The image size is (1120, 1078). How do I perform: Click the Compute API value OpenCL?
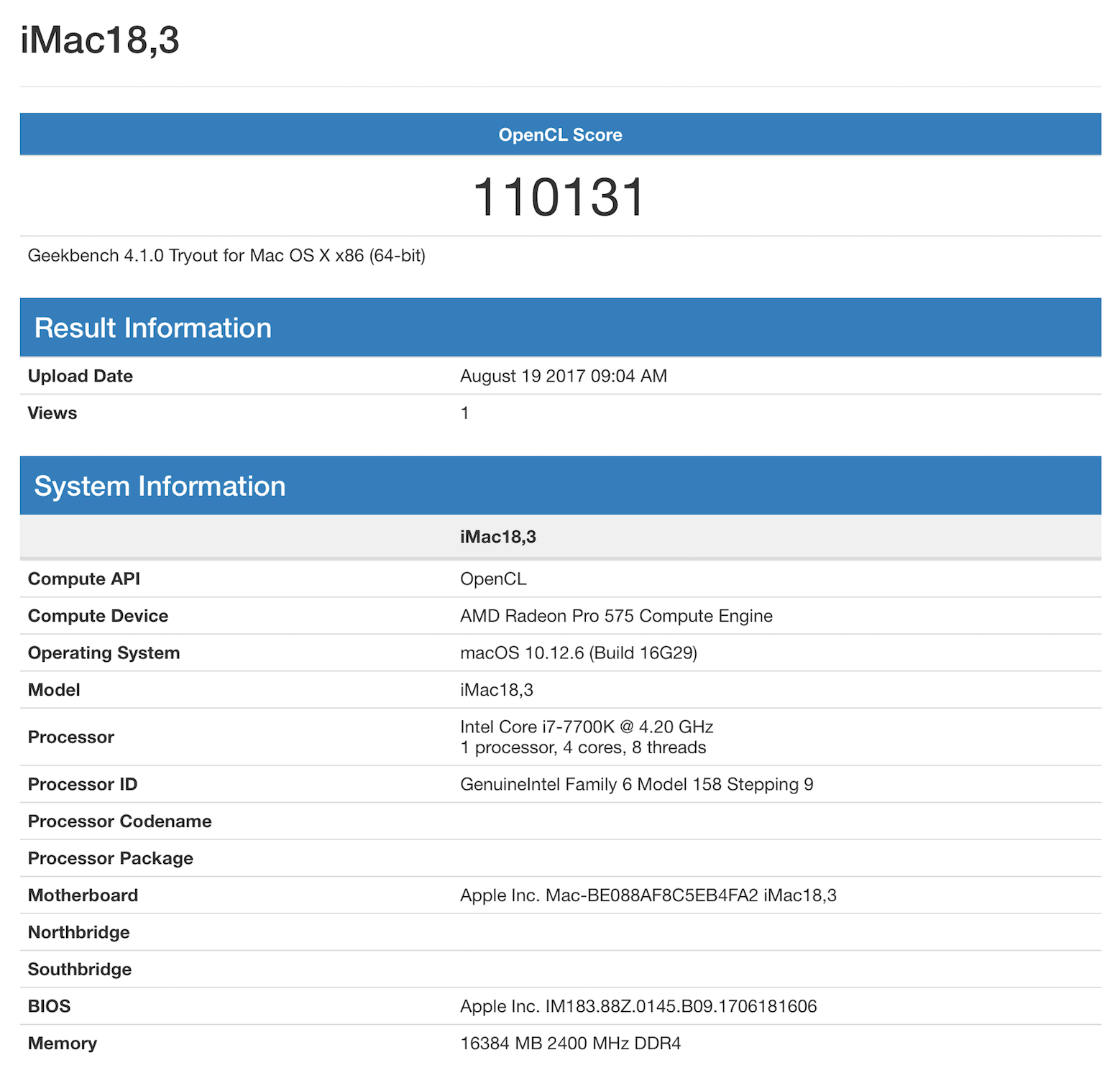click(x=493, y=579)
